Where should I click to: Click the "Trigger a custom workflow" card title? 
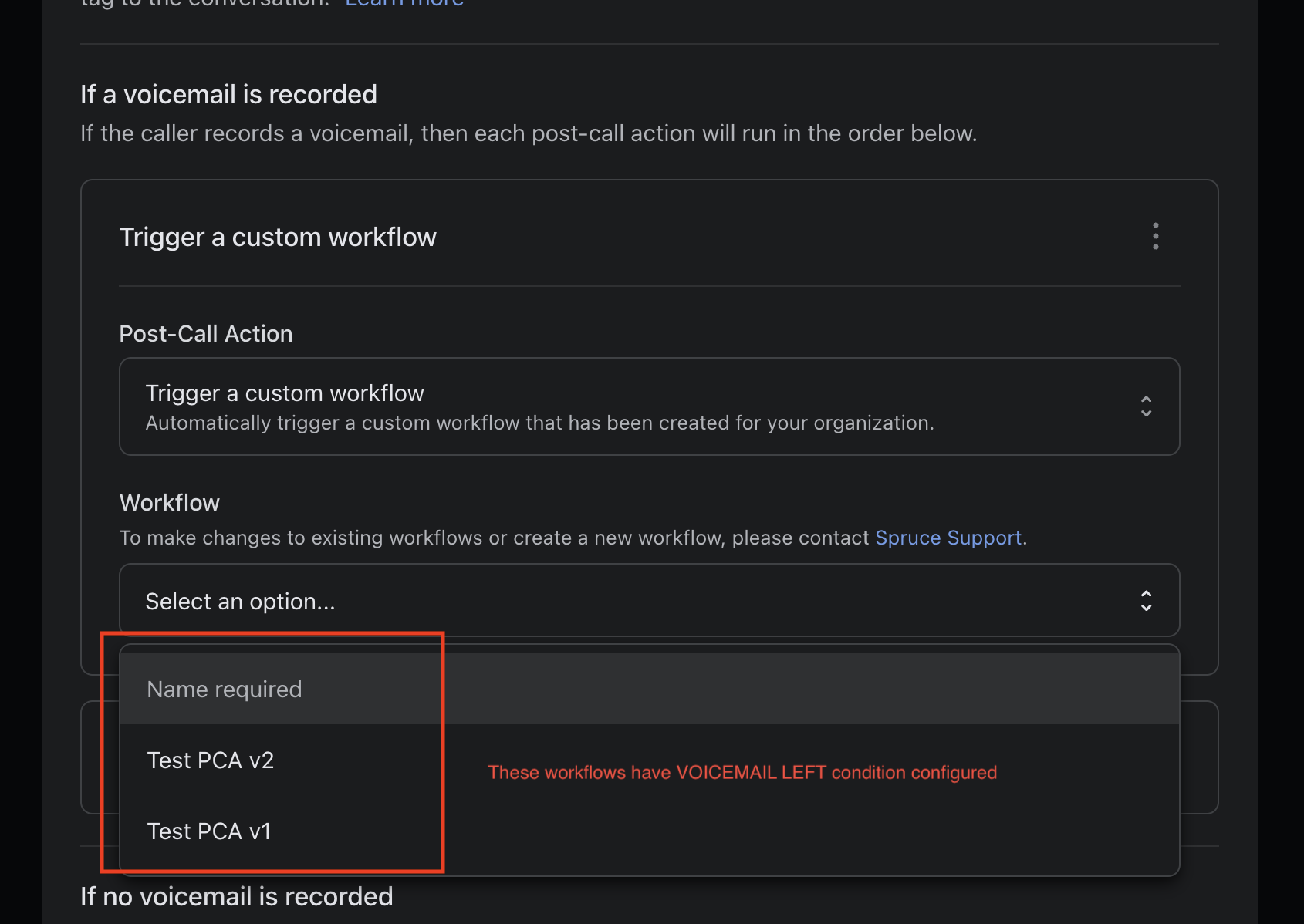click(278, 237)
